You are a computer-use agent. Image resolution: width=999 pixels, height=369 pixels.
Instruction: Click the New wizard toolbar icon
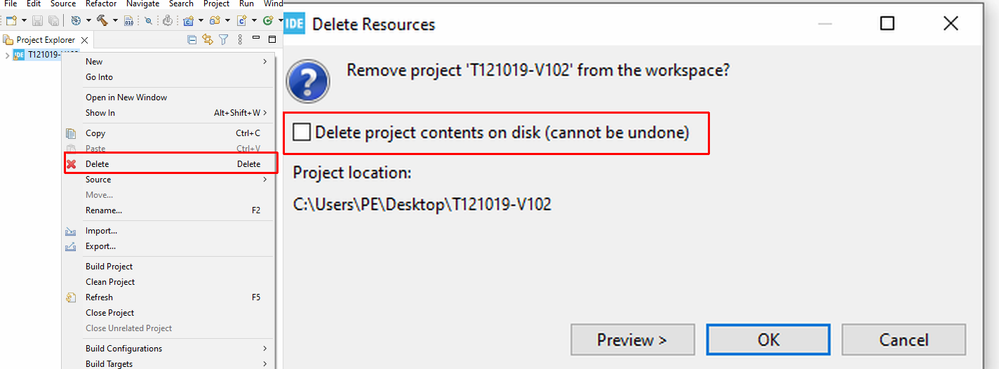pyautogui.click(x=11, y=20)
